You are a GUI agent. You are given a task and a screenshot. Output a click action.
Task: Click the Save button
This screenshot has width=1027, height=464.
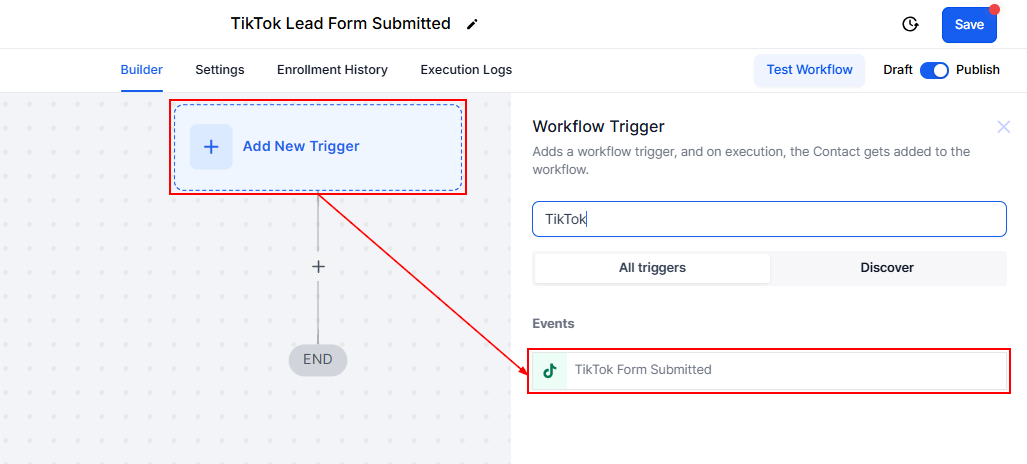click(x=969, y=25)
